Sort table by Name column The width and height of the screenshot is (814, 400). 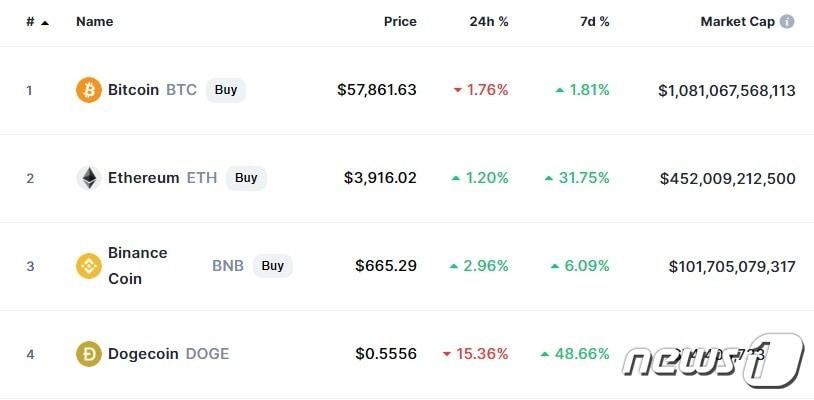tap(94, 22)
